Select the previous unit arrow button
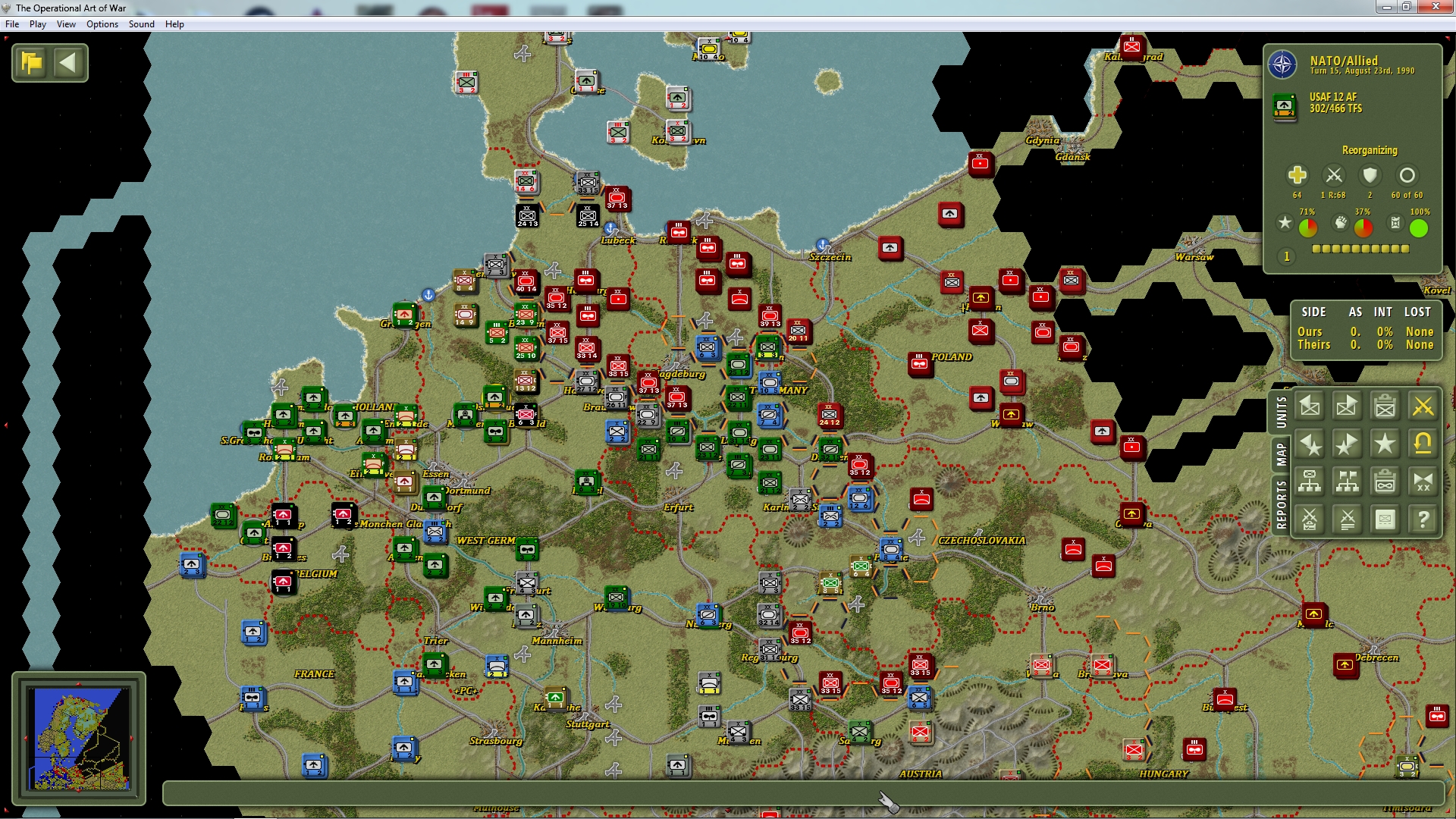This screenshot has height=819, width=1456. [x=1310, y=406]
